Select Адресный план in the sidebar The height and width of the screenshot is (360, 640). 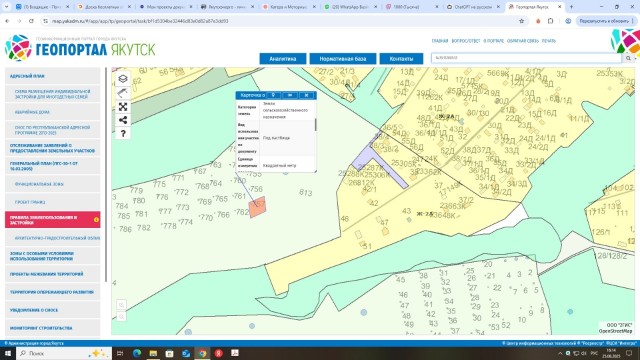click(52, 76)
